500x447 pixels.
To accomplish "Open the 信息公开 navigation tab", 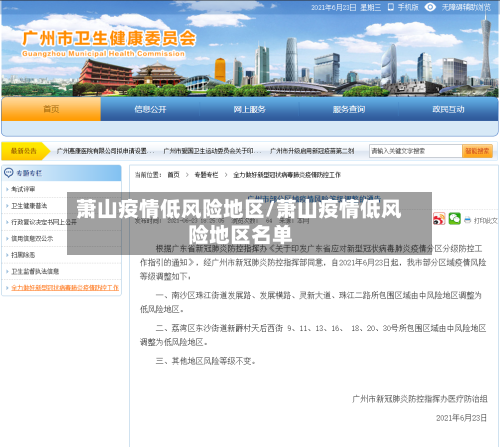I will (x=150, y=109).
